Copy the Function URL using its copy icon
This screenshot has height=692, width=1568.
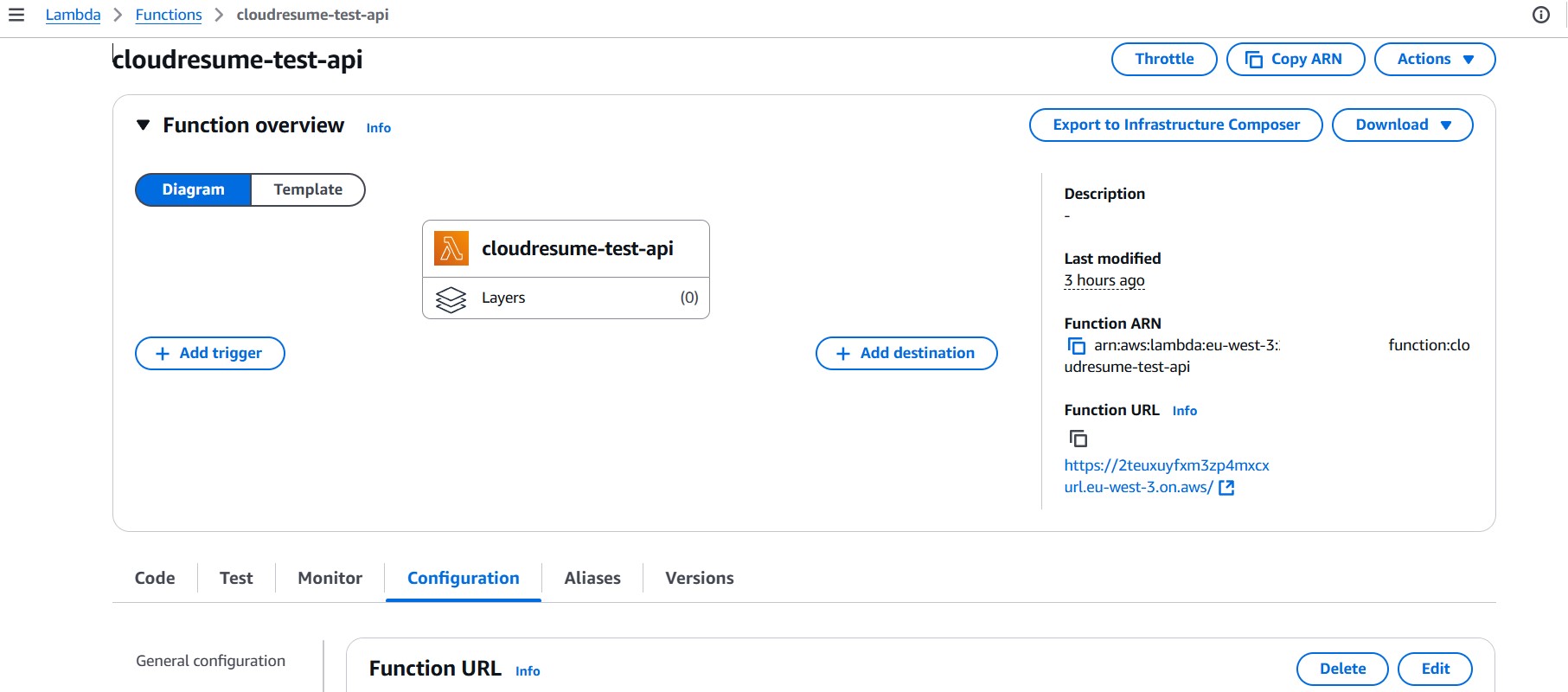(1078, 439)
